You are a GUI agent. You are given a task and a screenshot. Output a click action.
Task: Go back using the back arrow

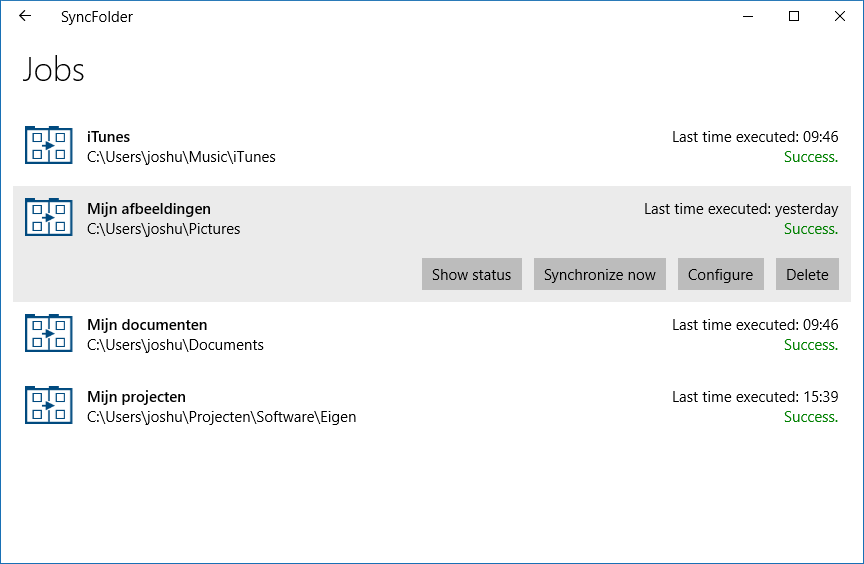pyautogui.click(x=25, y=16)
